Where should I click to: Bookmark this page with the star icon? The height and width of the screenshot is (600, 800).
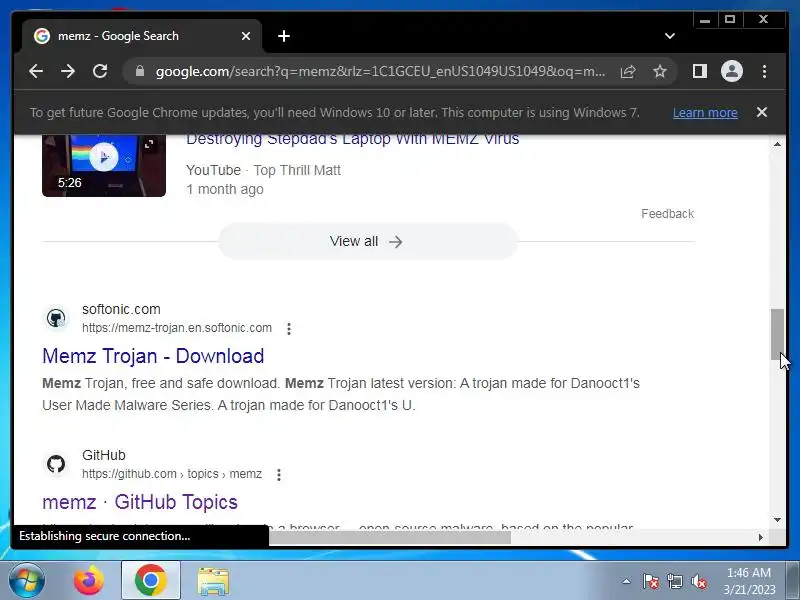(x=660, y=71)
